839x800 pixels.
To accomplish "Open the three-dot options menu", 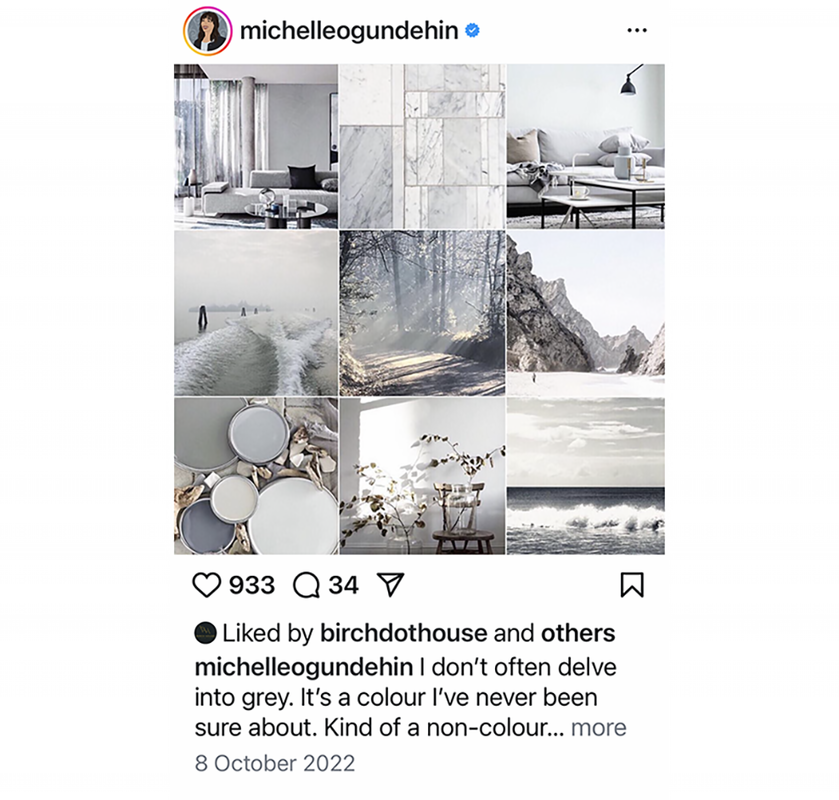I will (x=637, y=31).
